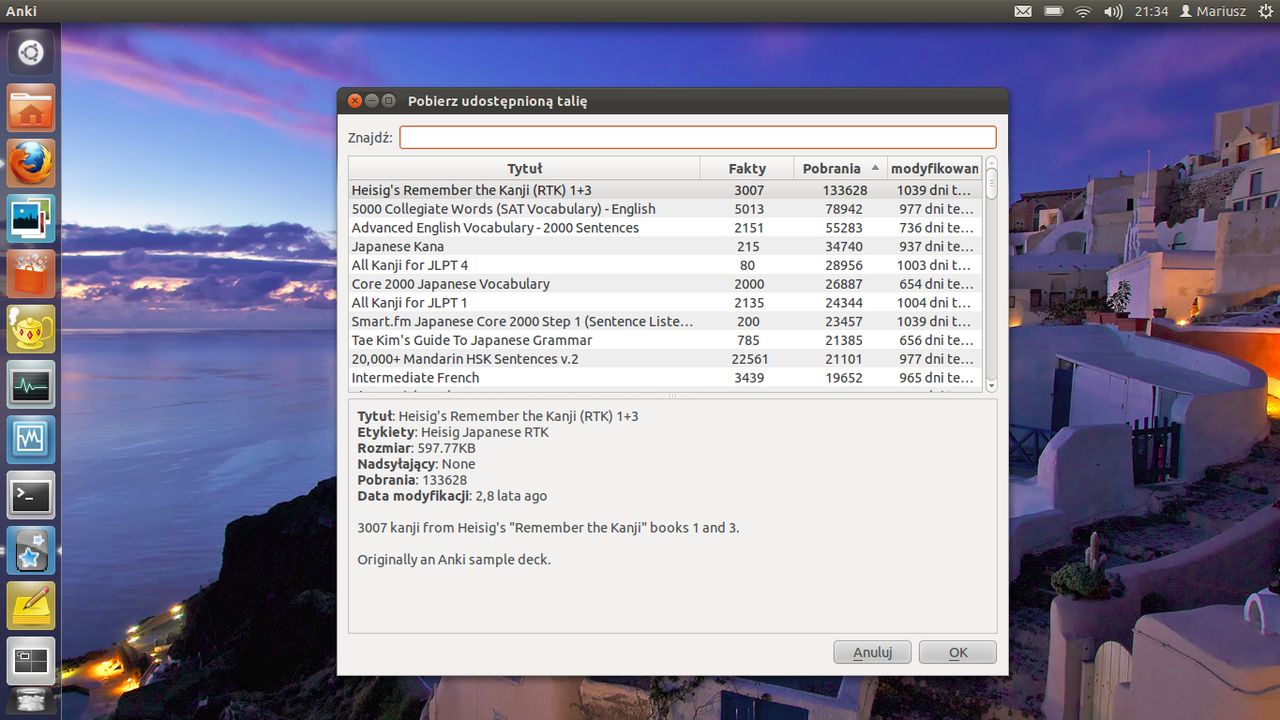Click the battery indicator icon
This screenshot has height=720, width=1280.
pos(1053,11)
